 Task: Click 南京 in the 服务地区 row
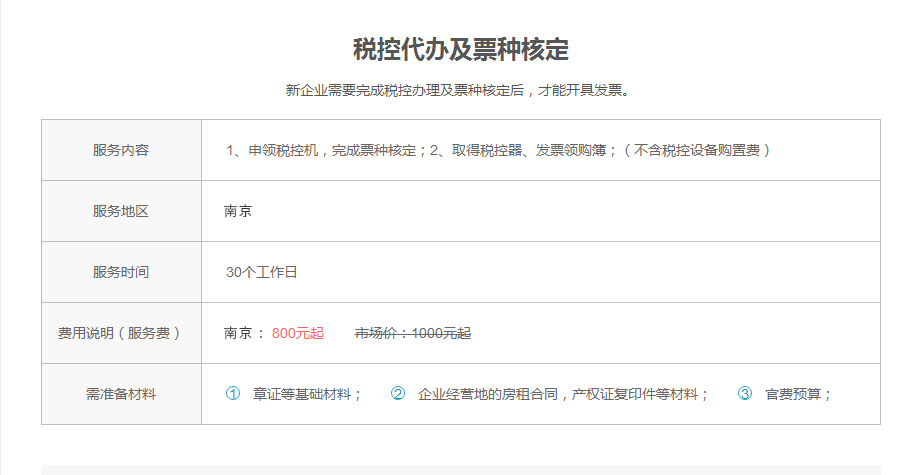coord(238,211)
